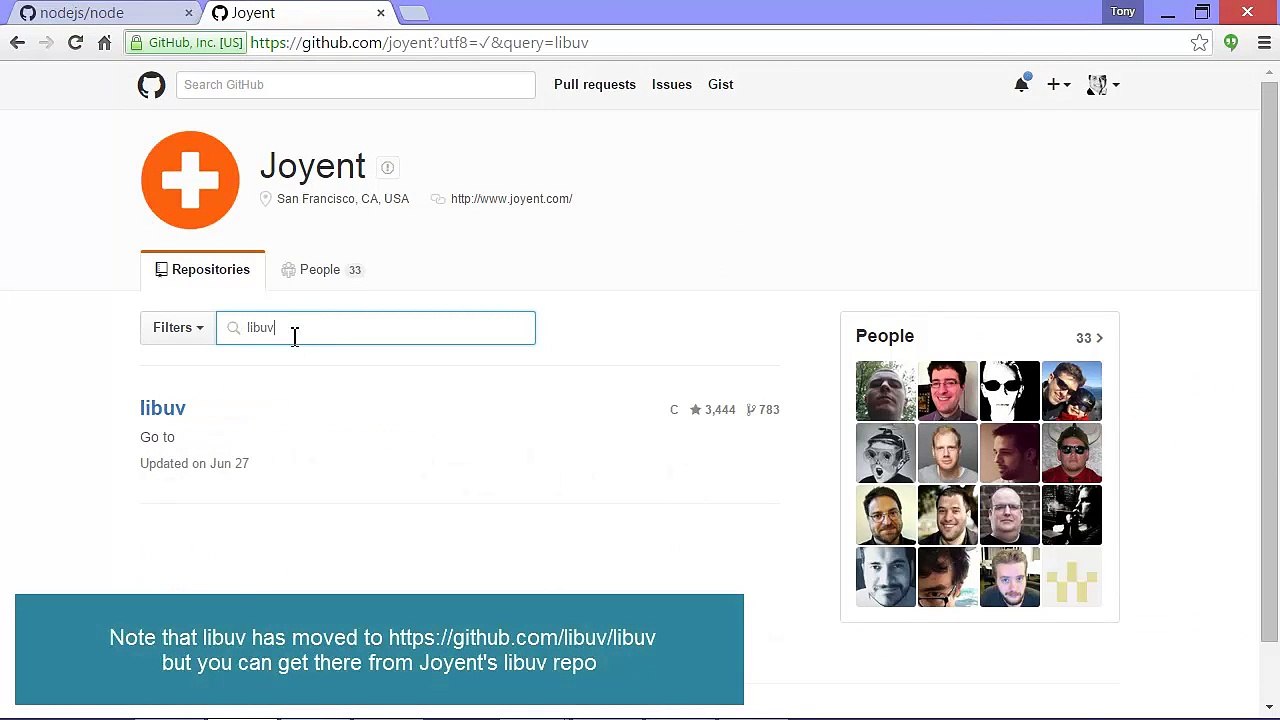Open the yellow pixelated identicon avatar
This screenshot has height=720, width=1280.
[1072, 577]
